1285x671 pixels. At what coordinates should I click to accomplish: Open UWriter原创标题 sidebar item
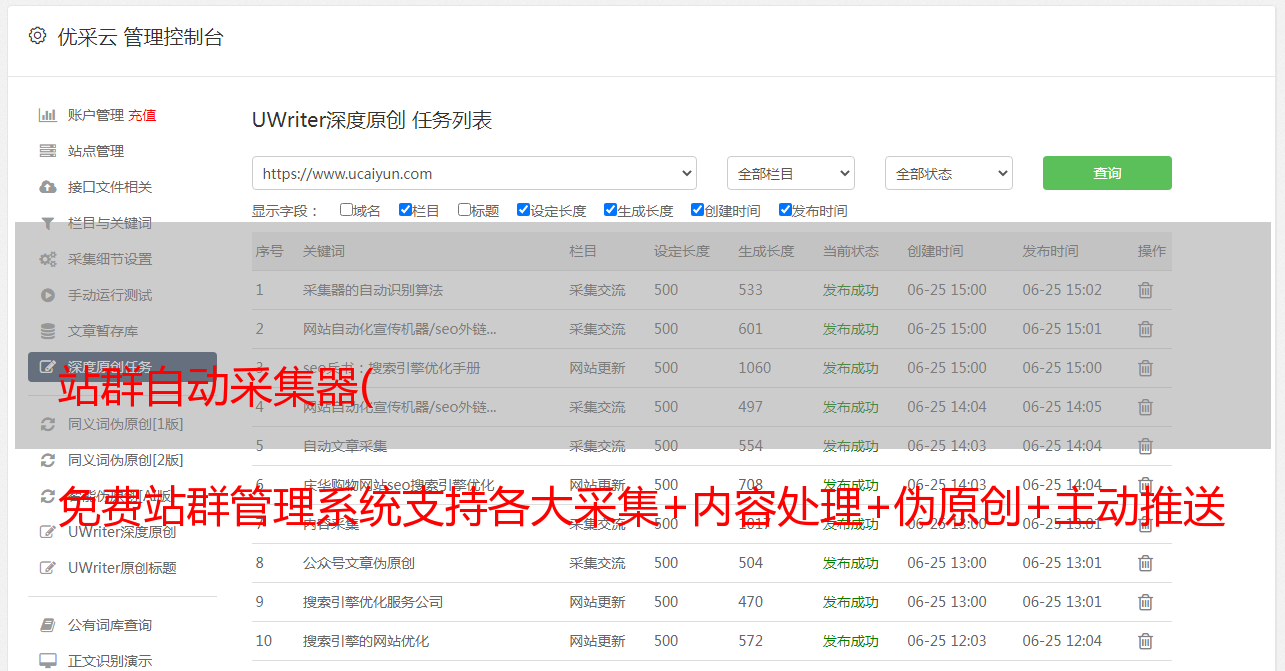click(122, 568)
